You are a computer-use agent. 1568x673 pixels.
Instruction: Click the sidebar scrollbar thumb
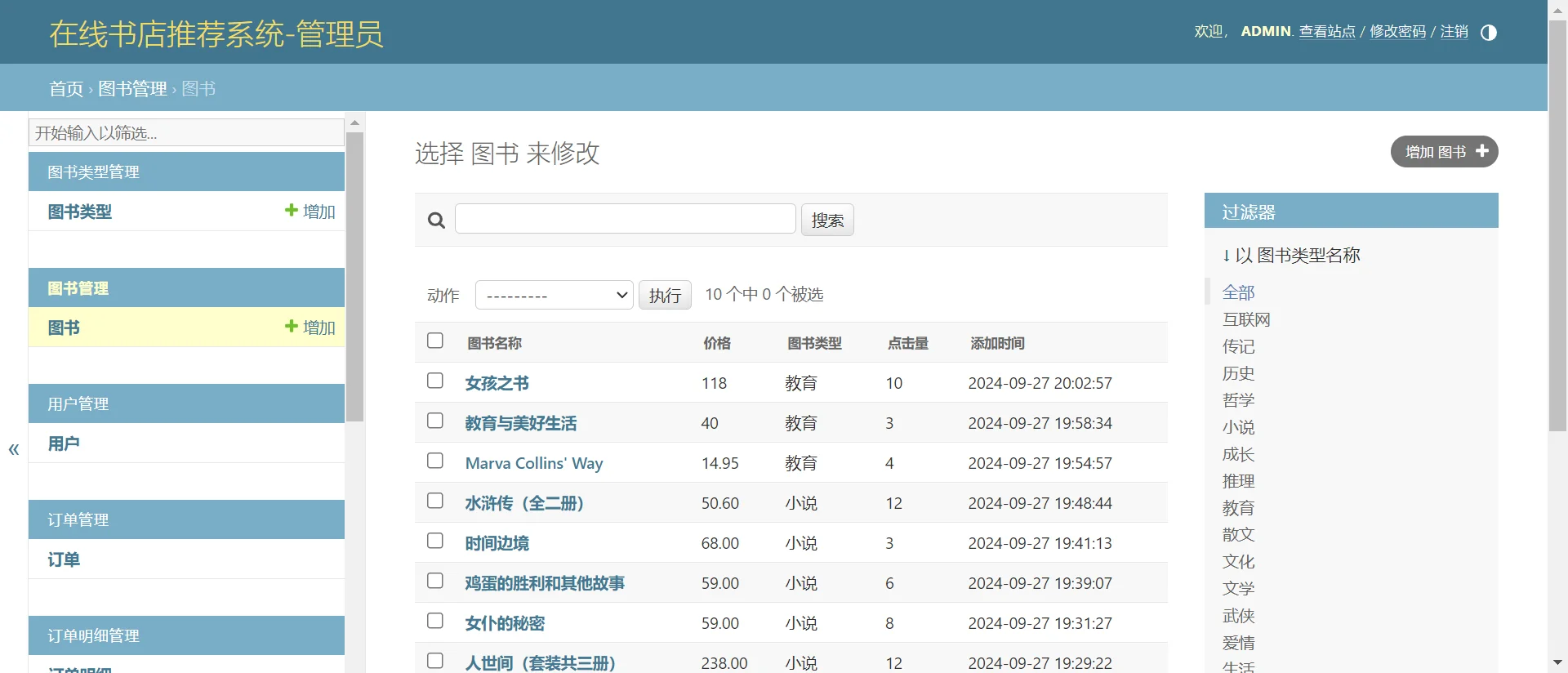354,277
